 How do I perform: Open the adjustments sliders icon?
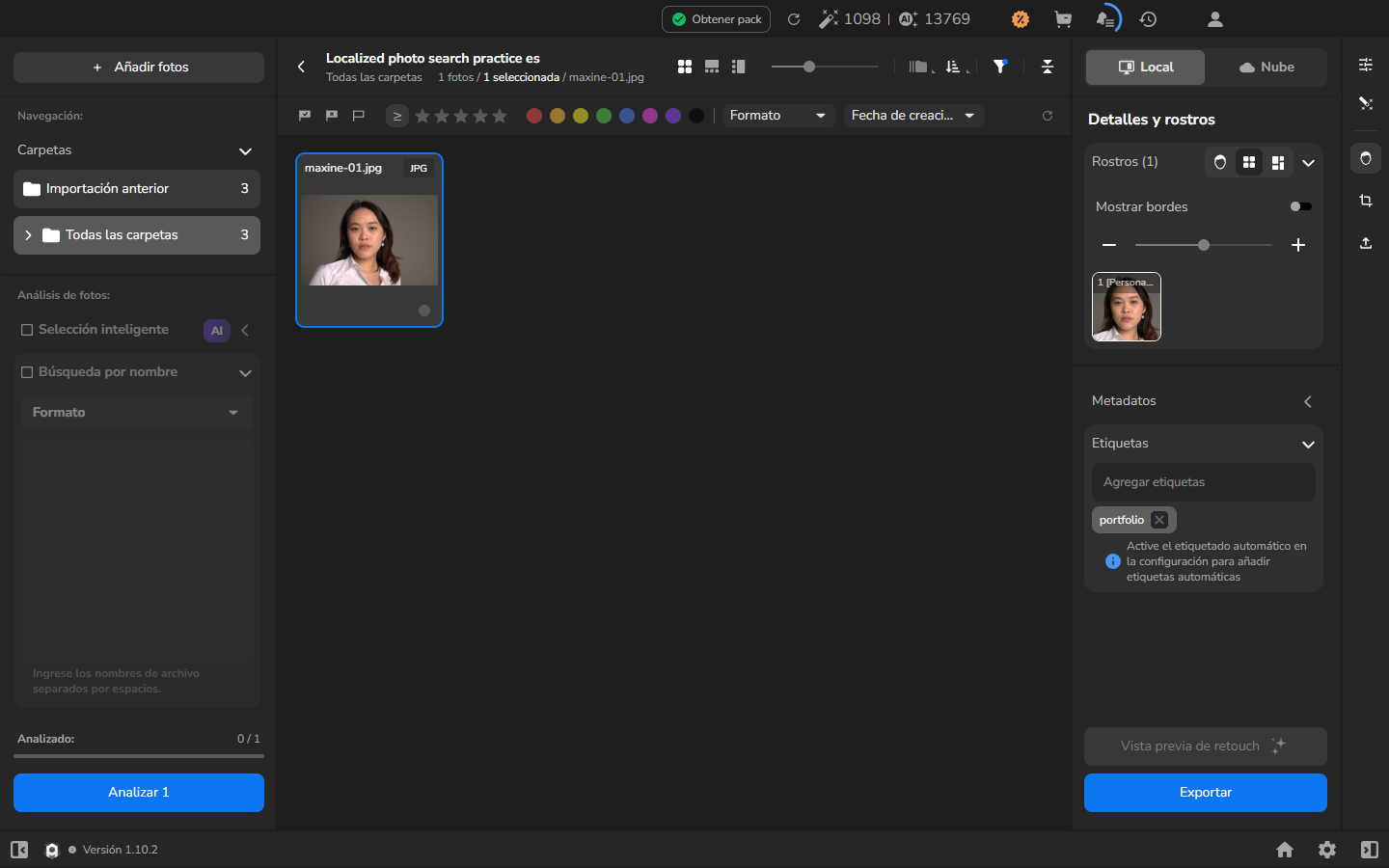point(1366,65)
